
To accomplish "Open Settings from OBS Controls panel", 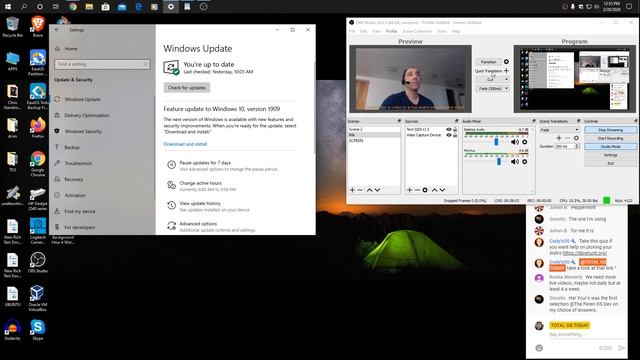I will 610,155.
